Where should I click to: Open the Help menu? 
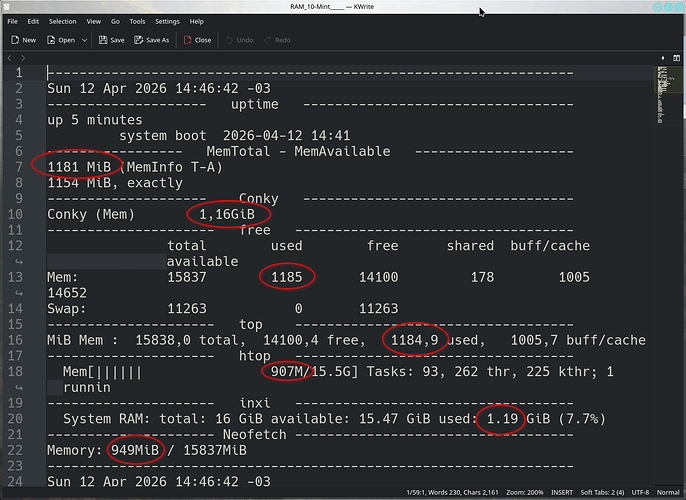pos(196,21)
